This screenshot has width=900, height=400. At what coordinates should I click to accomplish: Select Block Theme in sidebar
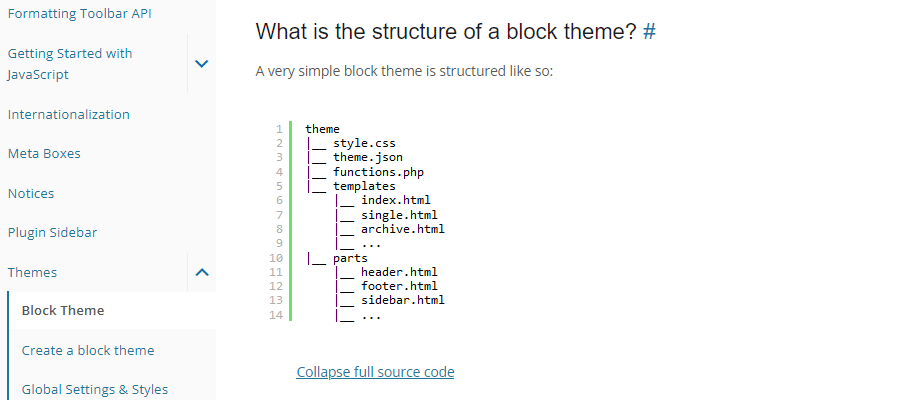(63, 310)
